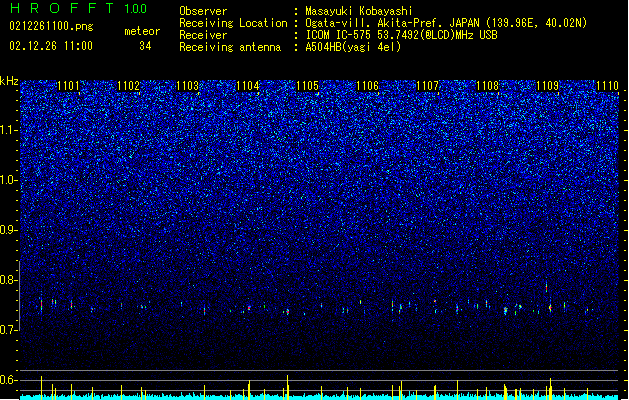The width and height of the screenshot is (629, 400).
Task: Click the 1107 time marker
Action: (428, 86)
